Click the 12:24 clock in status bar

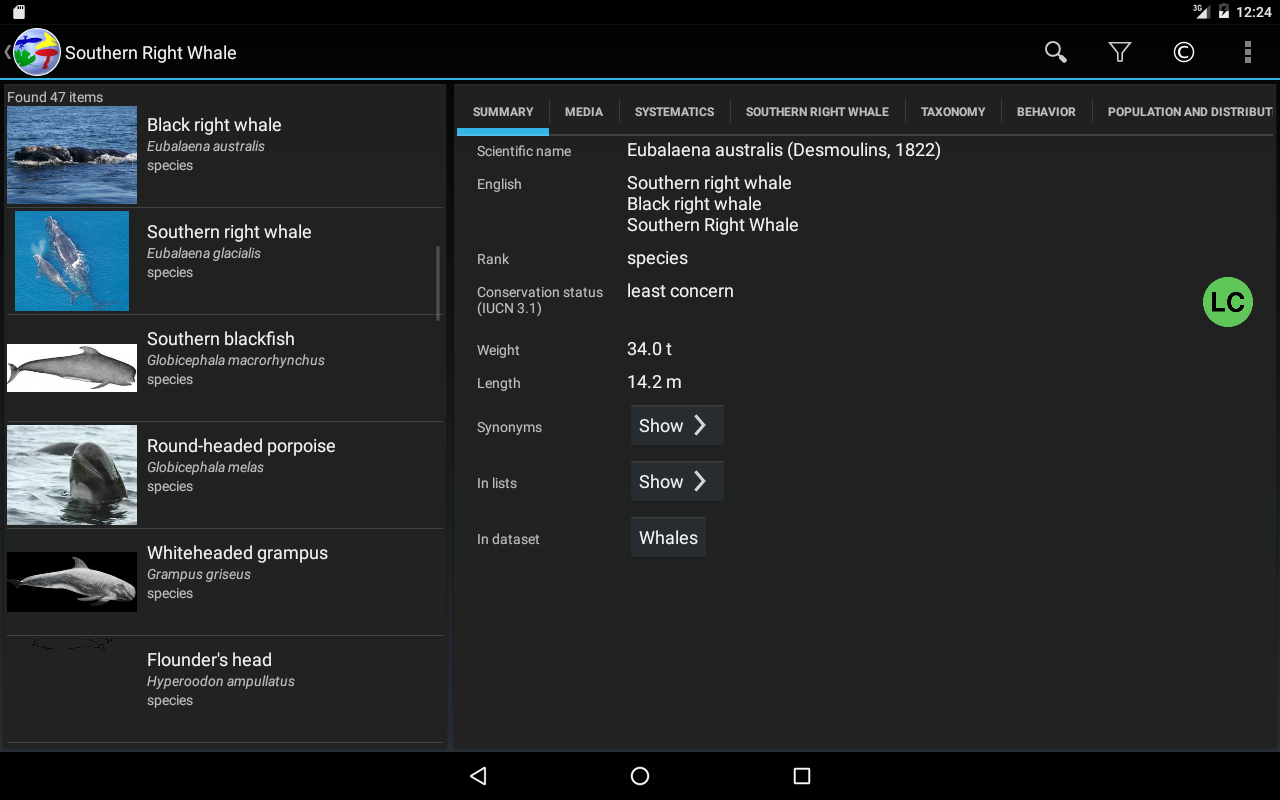pos(1254,12)
